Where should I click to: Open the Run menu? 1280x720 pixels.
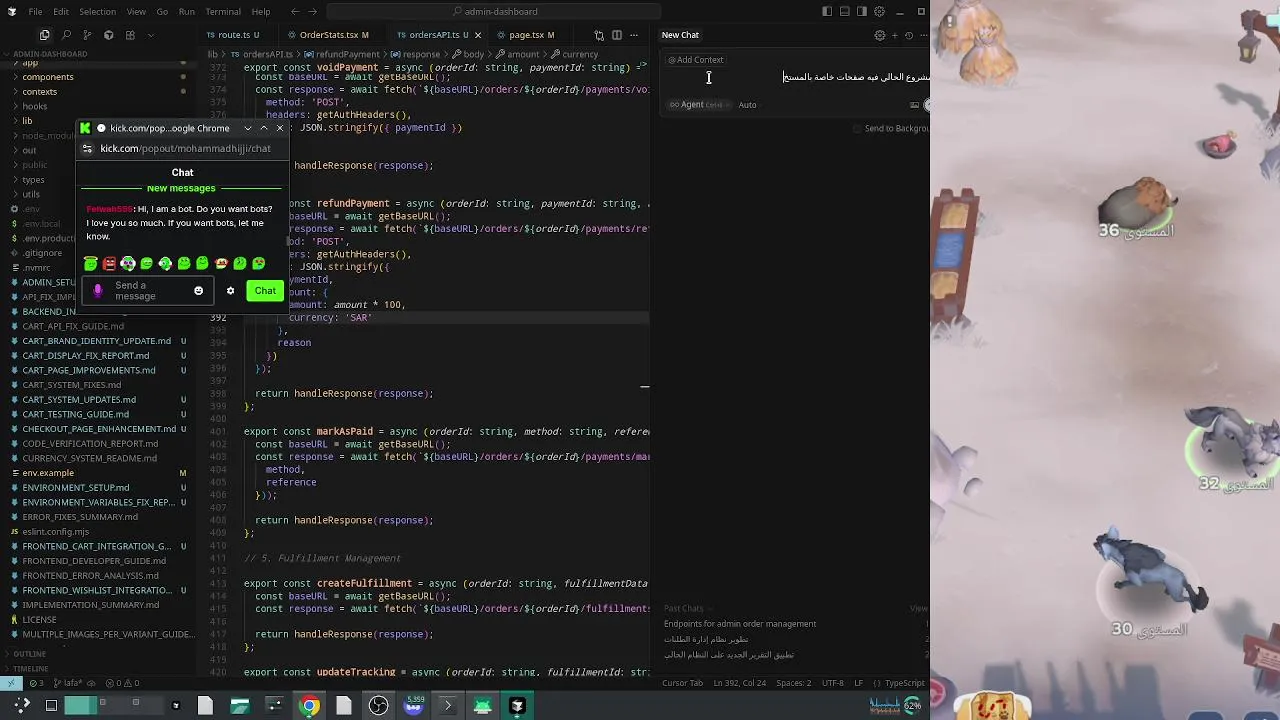tap(186, 11)
